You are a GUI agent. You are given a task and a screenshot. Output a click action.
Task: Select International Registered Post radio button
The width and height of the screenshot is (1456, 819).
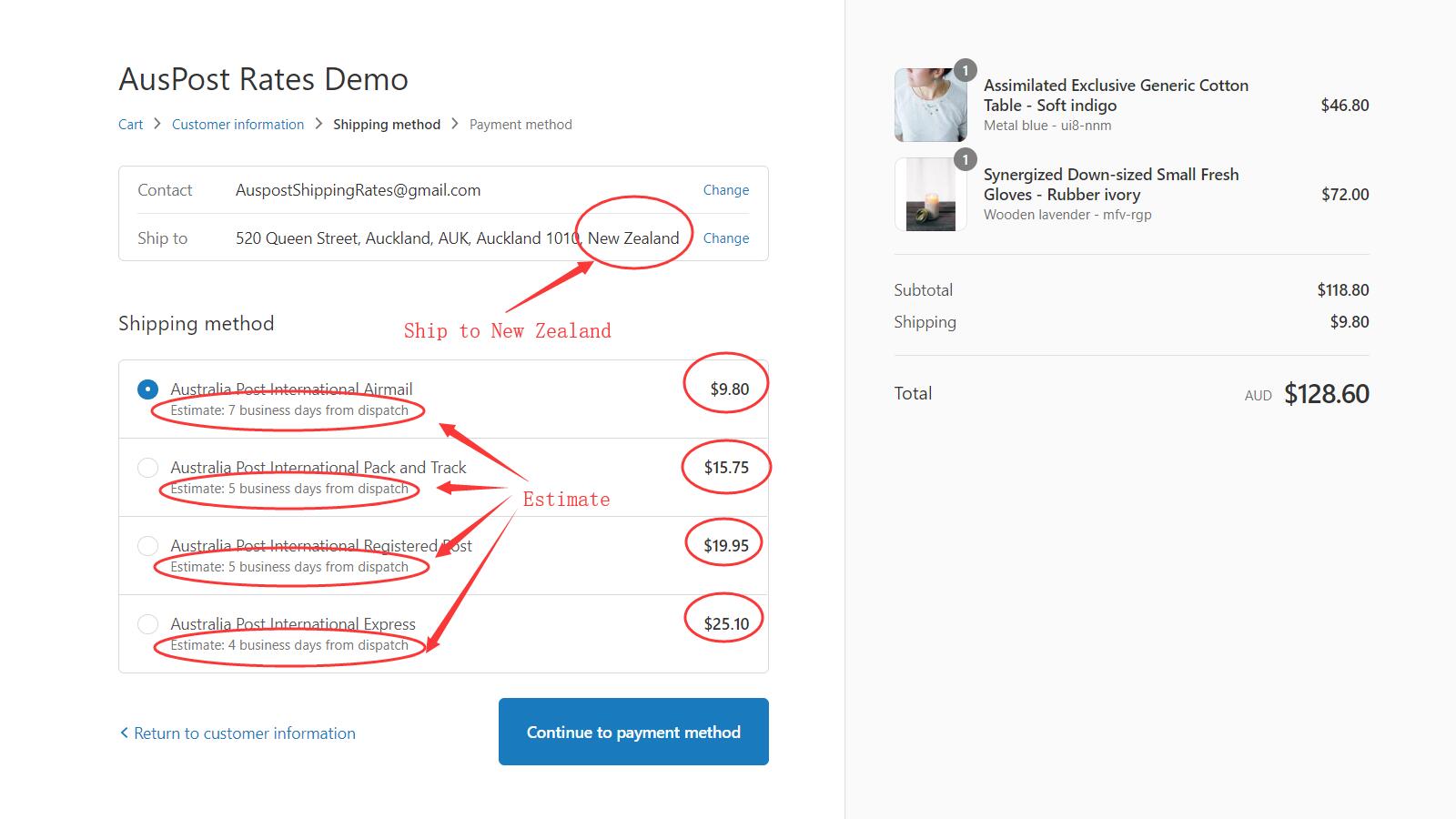click(x=147, y=546)
